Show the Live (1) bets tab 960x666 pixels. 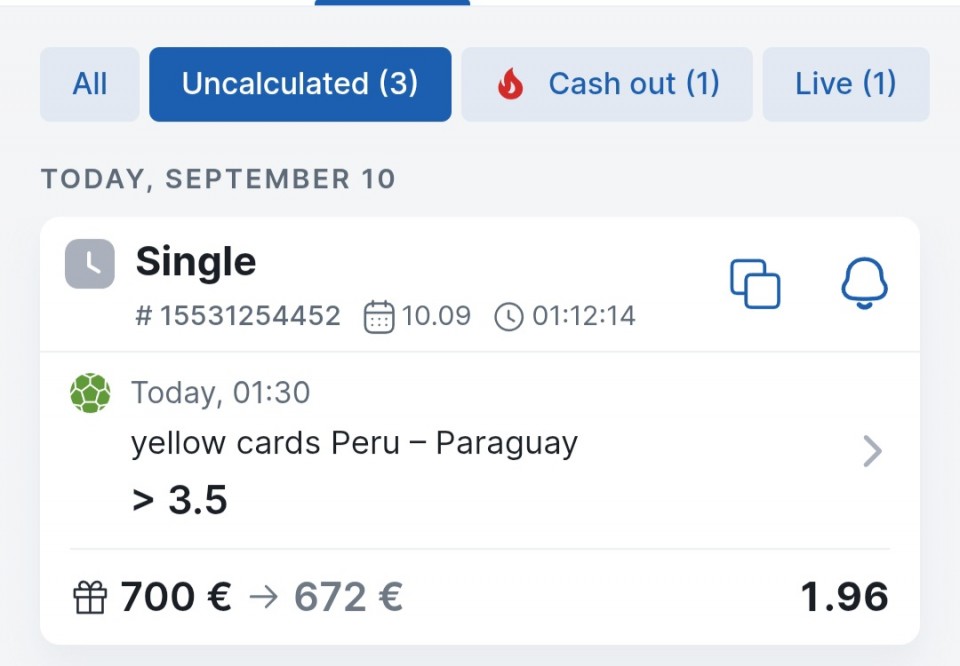846,84
